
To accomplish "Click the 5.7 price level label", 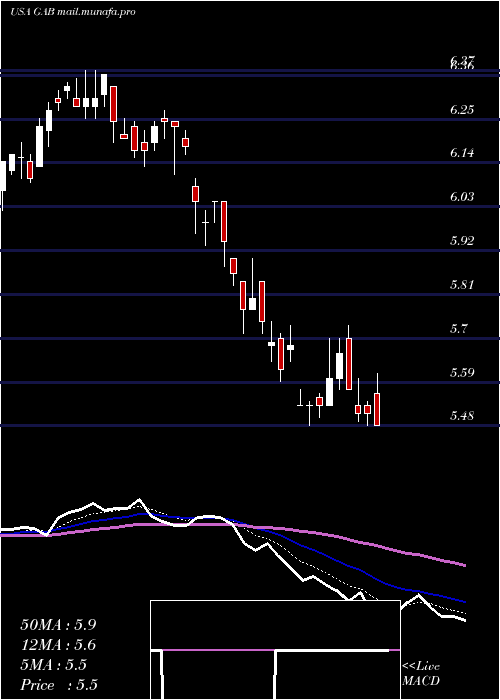I will [458, 329].
